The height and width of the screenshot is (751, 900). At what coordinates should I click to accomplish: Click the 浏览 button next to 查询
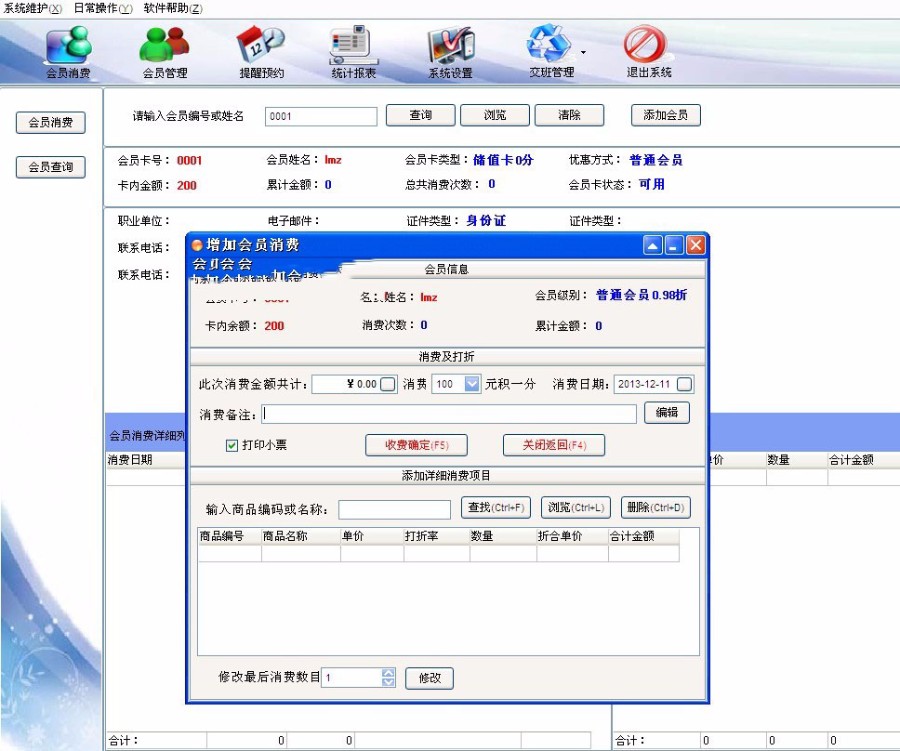[495, 115]
